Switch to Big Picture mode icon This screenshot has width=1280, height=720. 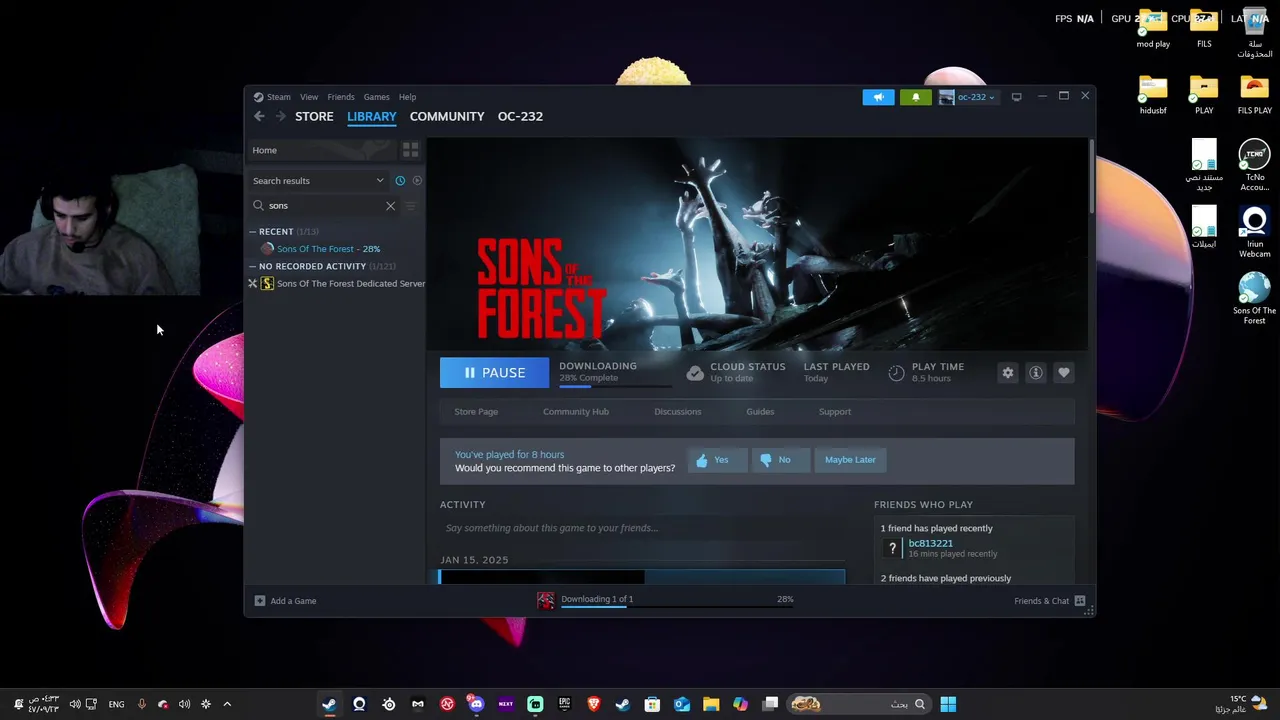pyautogui.click(x=1016, y=97)
